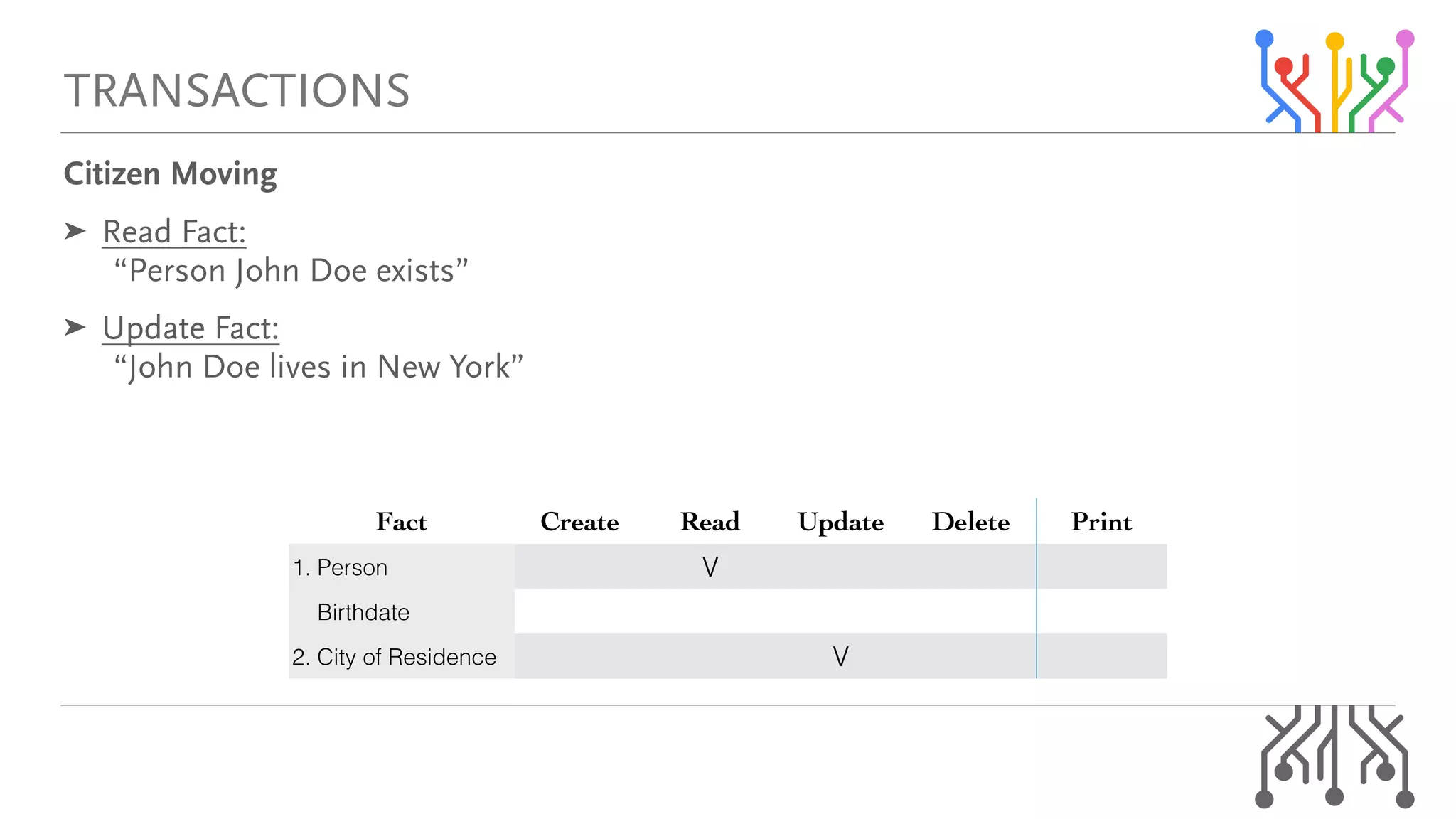Click the V mark in the Person row

coord(710,567)
